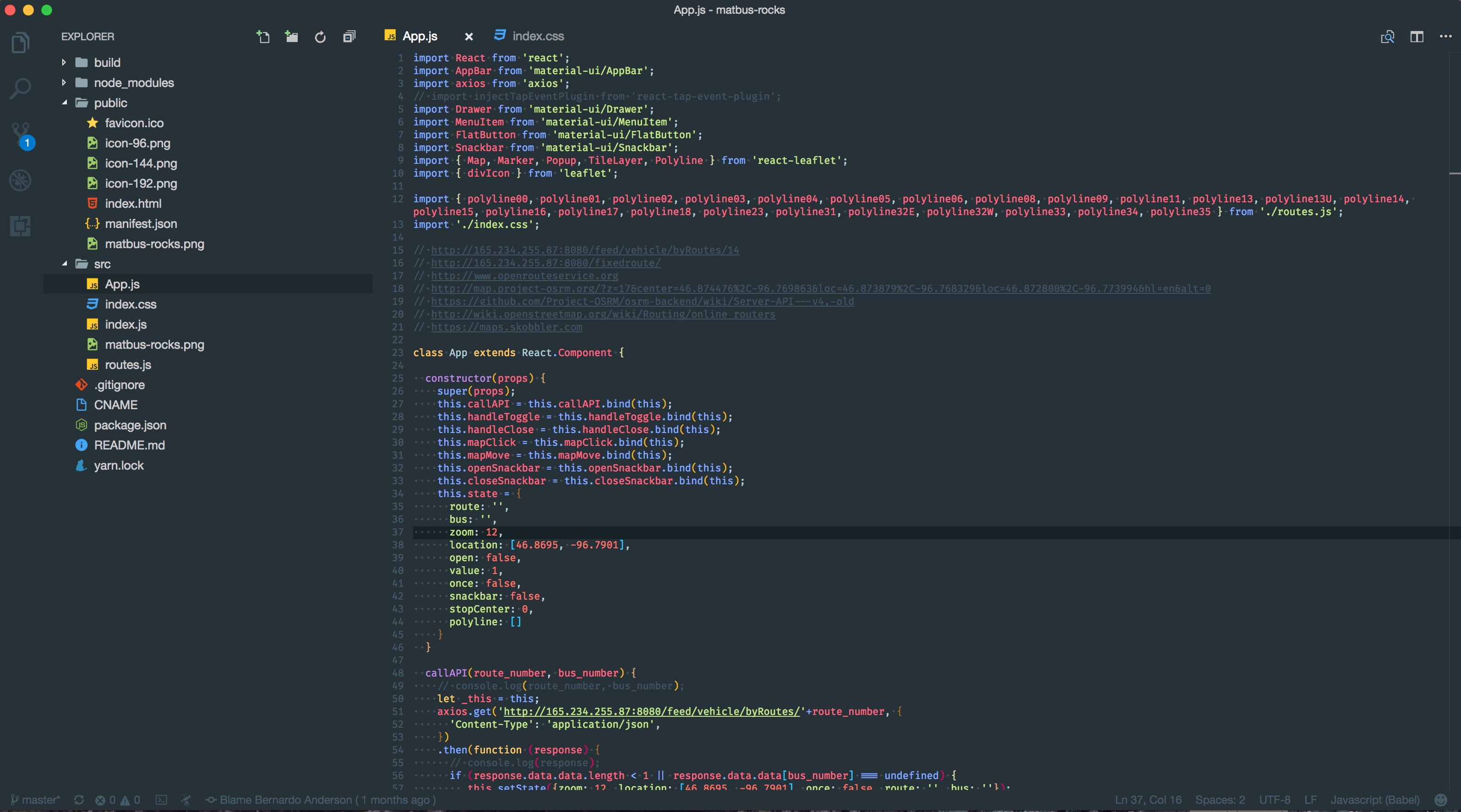Image resolution: width=1461 pixels, height=812 pixels.
Task: Refresh the Explorer file tree
Action: 321,37
